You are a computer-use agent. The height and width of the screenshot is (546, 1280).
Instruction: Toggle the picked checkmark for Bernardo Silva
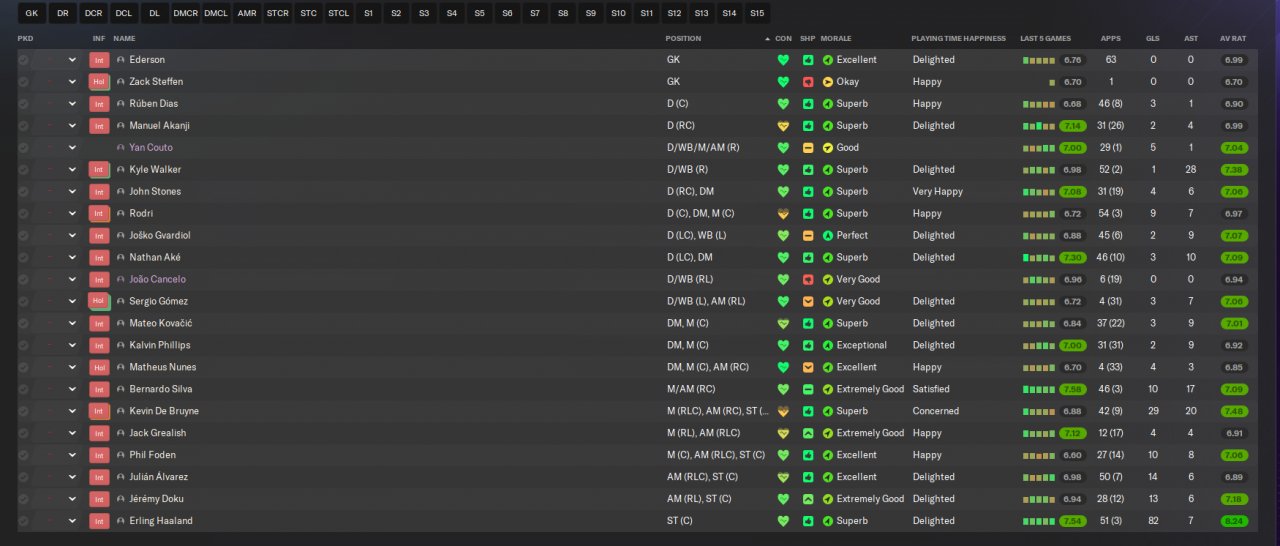point(24,390)
